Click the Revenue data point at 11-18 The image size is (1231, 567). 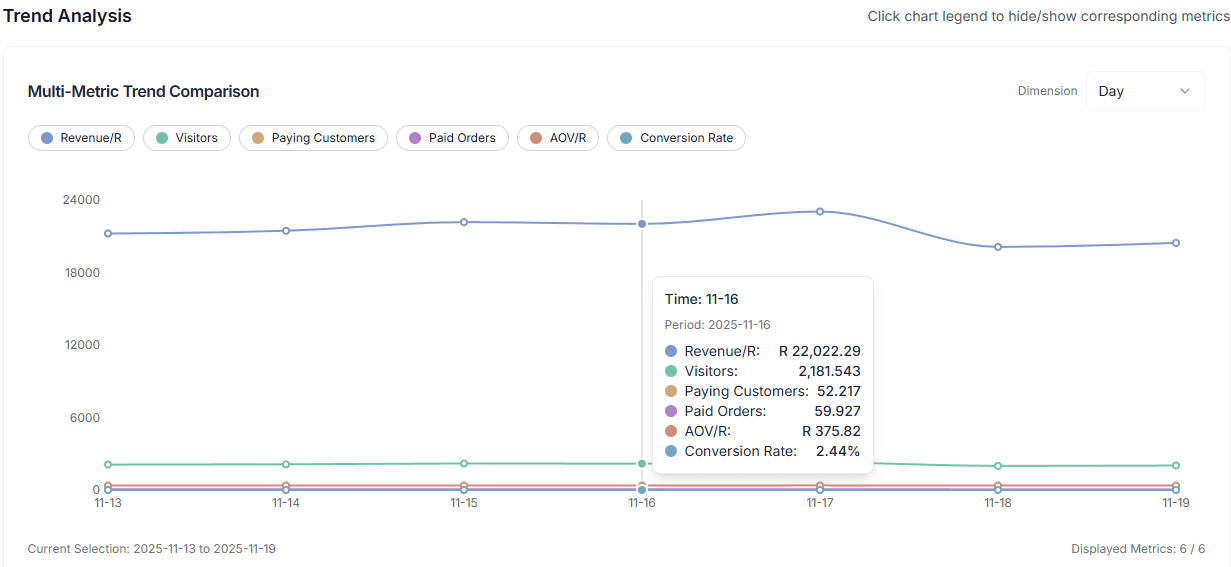(998, 247)
